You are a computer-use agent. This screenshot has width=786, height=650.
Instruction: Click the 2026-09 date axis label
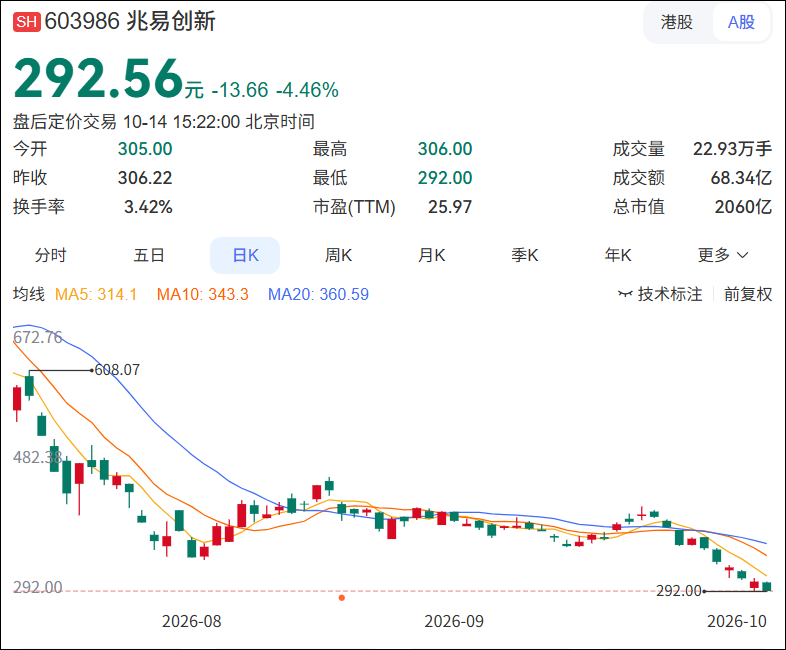(454, 621)
